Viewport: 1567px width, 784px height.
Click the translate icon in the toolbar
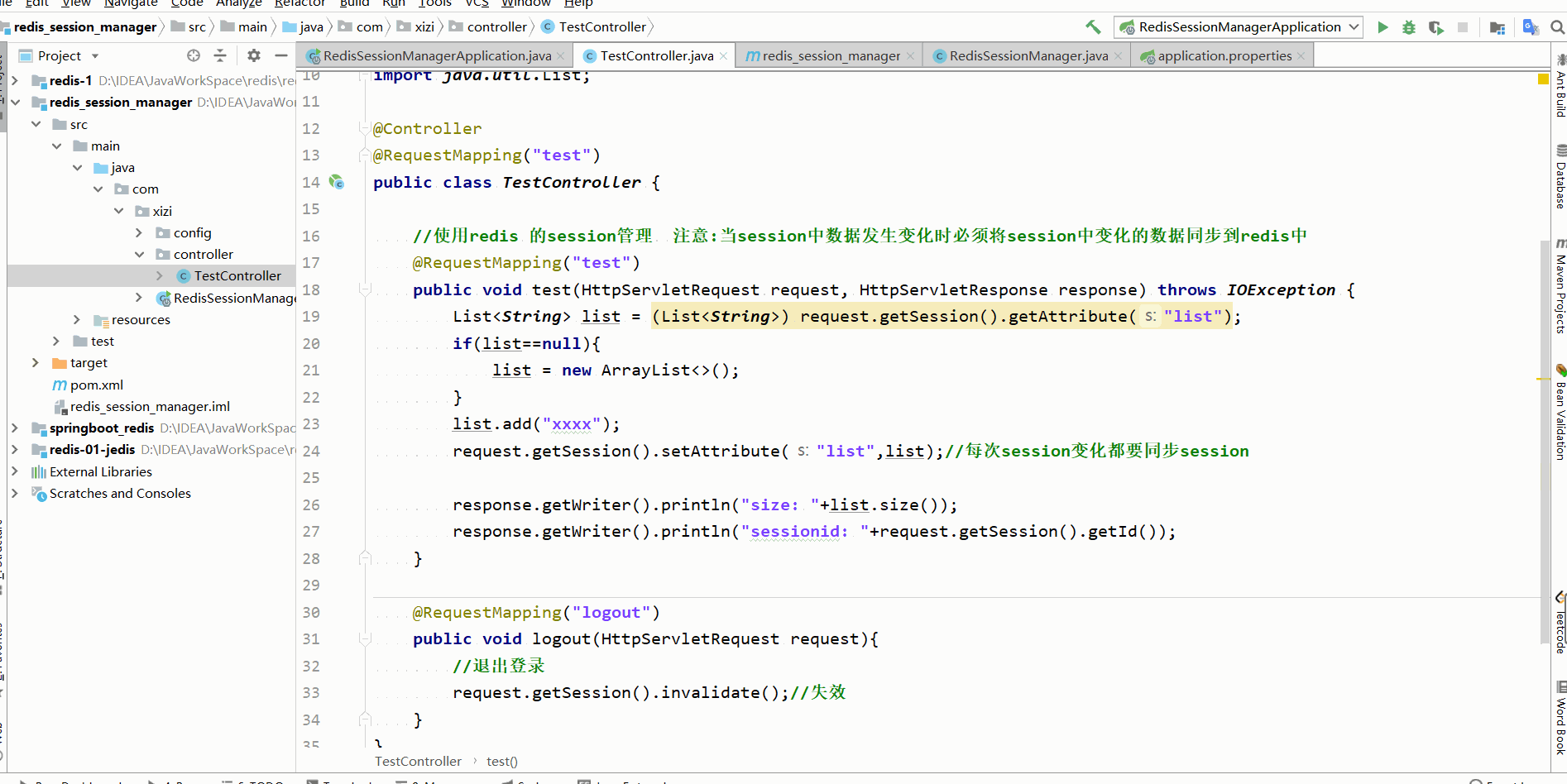(1531, 27)
